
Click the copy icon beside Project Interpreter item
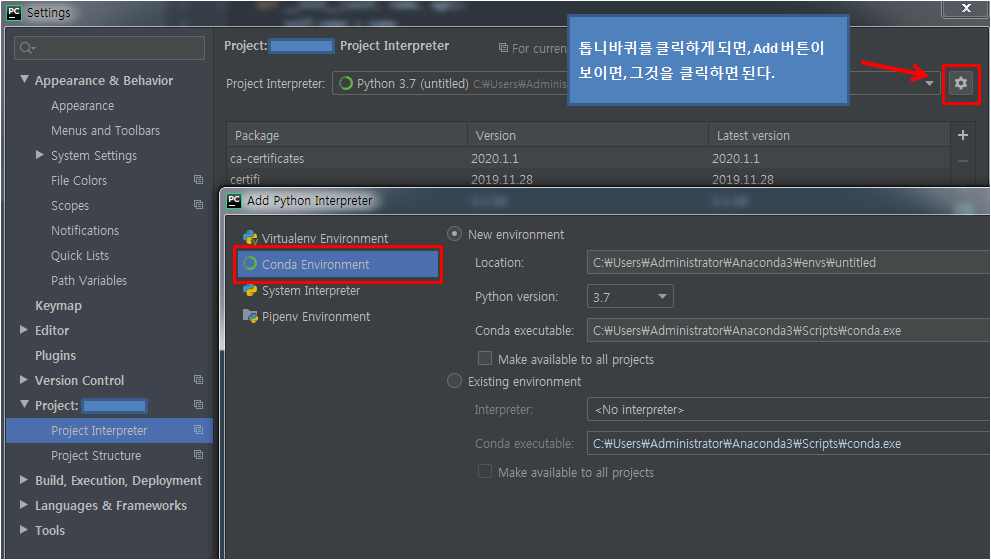pyautogui.click(x=198, y=430)
